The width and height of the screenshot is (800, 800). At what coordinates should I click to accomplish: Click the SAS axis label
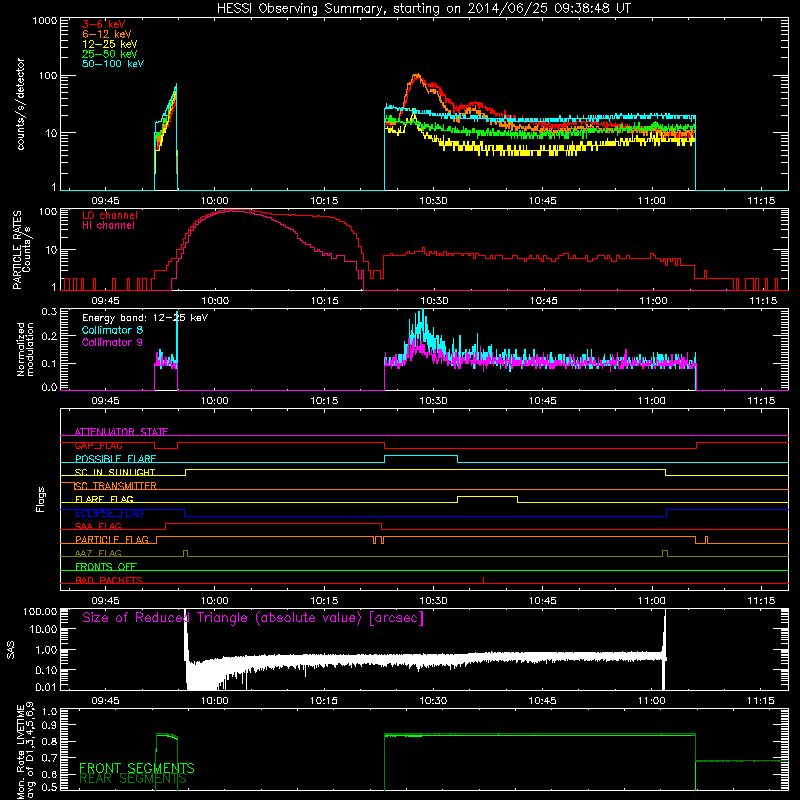[x=10, y=649]
